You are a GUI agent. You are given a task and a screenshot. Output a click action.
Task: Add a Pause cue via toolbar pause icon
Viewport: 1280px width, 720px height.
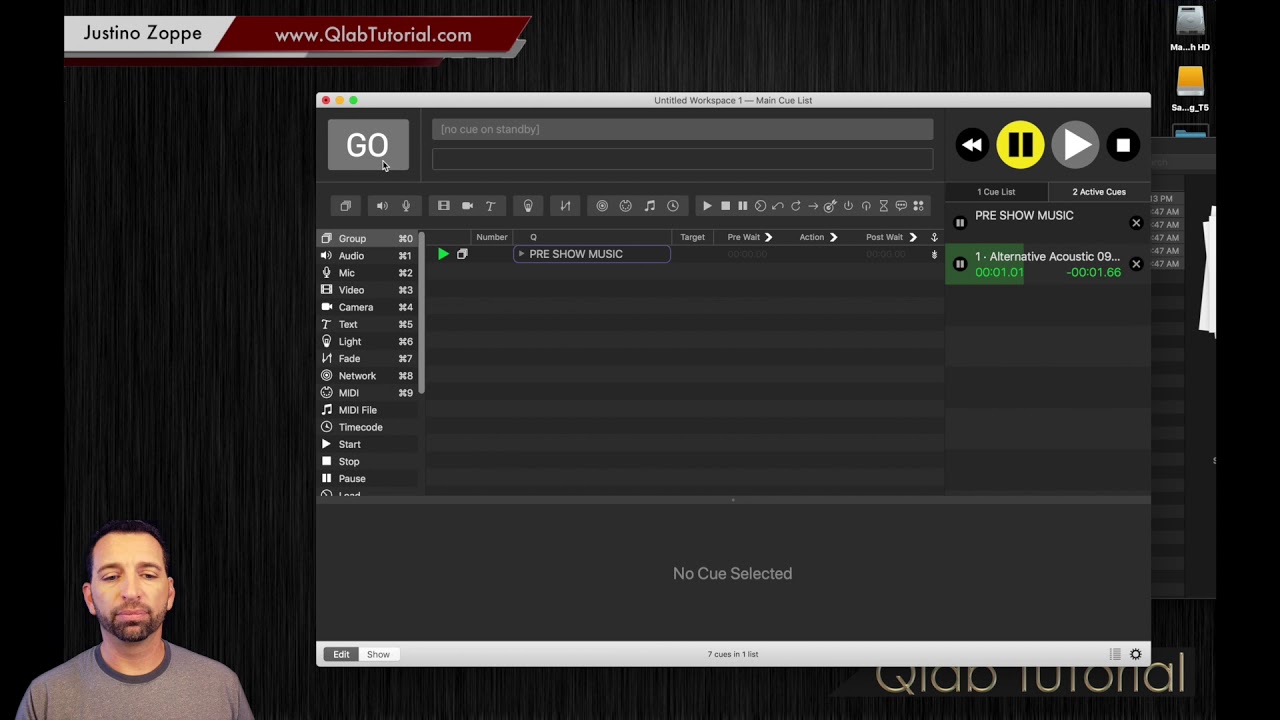pyautogui.click(x=742, y=206)
